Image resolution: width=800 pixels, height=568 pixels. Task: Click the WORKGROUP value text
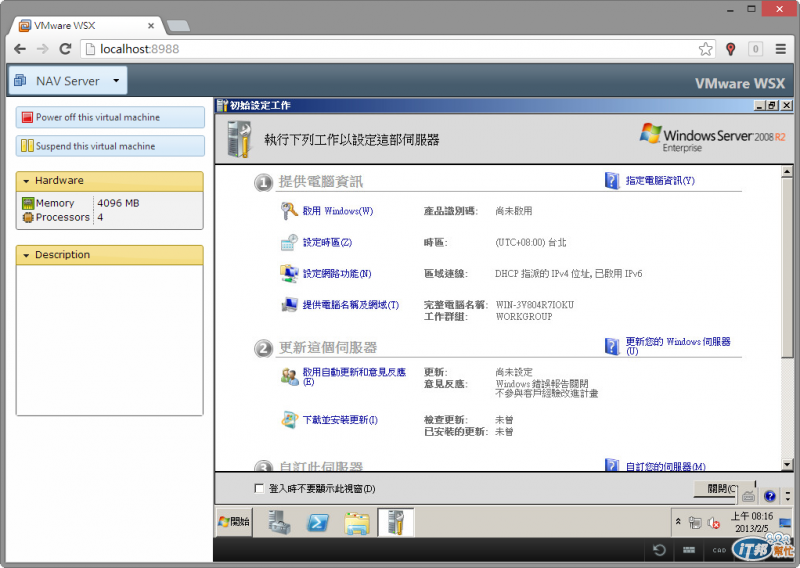click(x=524, y=316)
